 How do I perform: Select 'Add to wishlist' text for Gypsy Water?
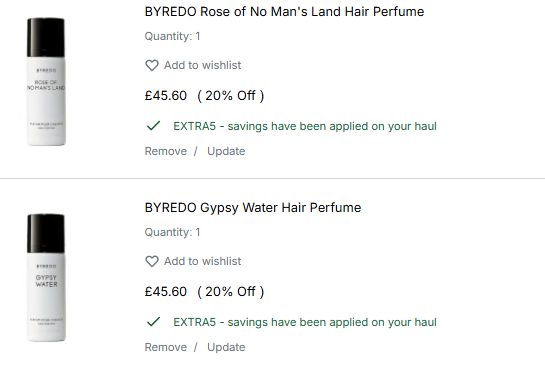(x=203, y=261)
